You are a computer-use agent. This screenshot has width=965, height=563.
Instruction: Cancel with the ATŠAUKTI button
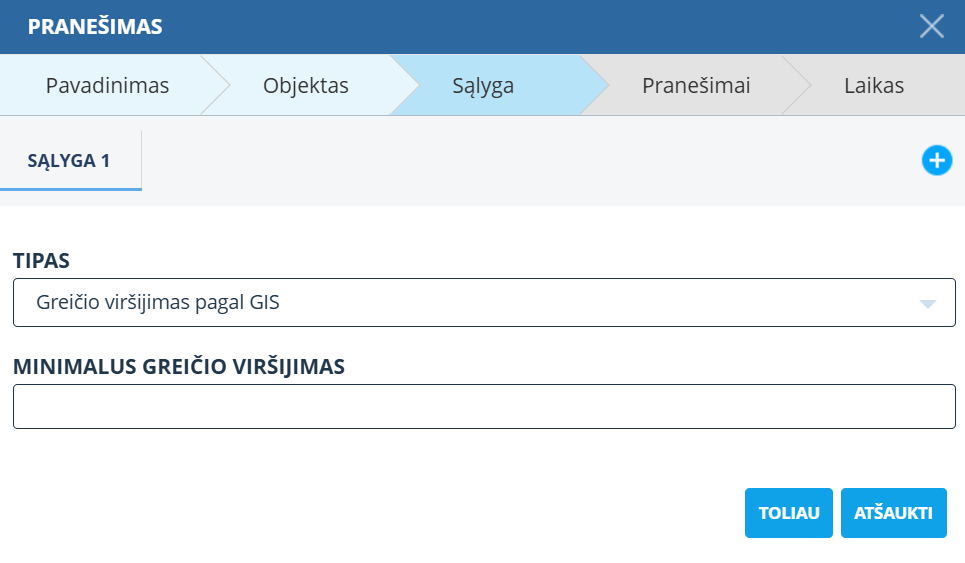click(893, 513)
